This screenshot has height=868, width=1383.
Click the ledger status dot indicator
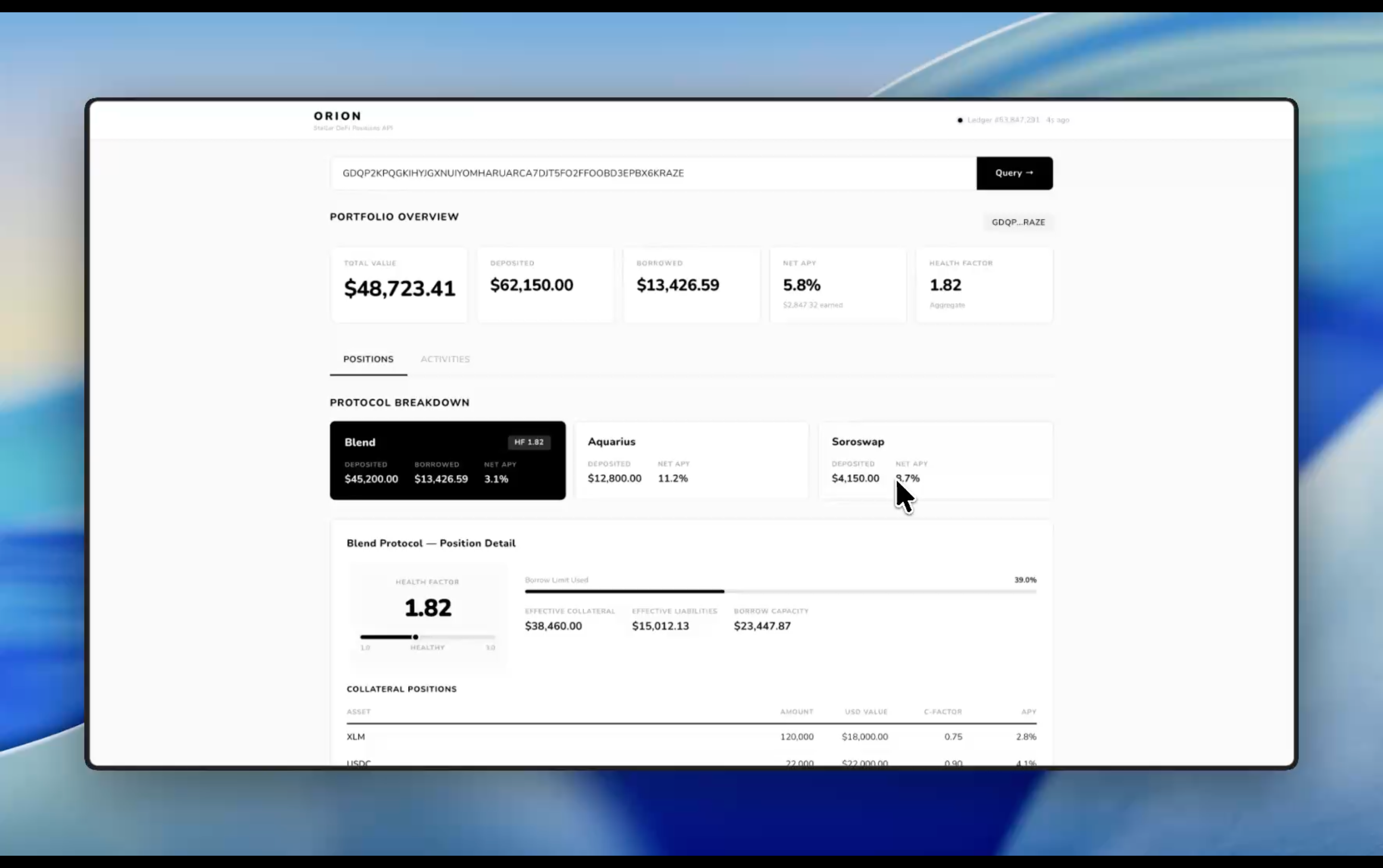[959, 120]
